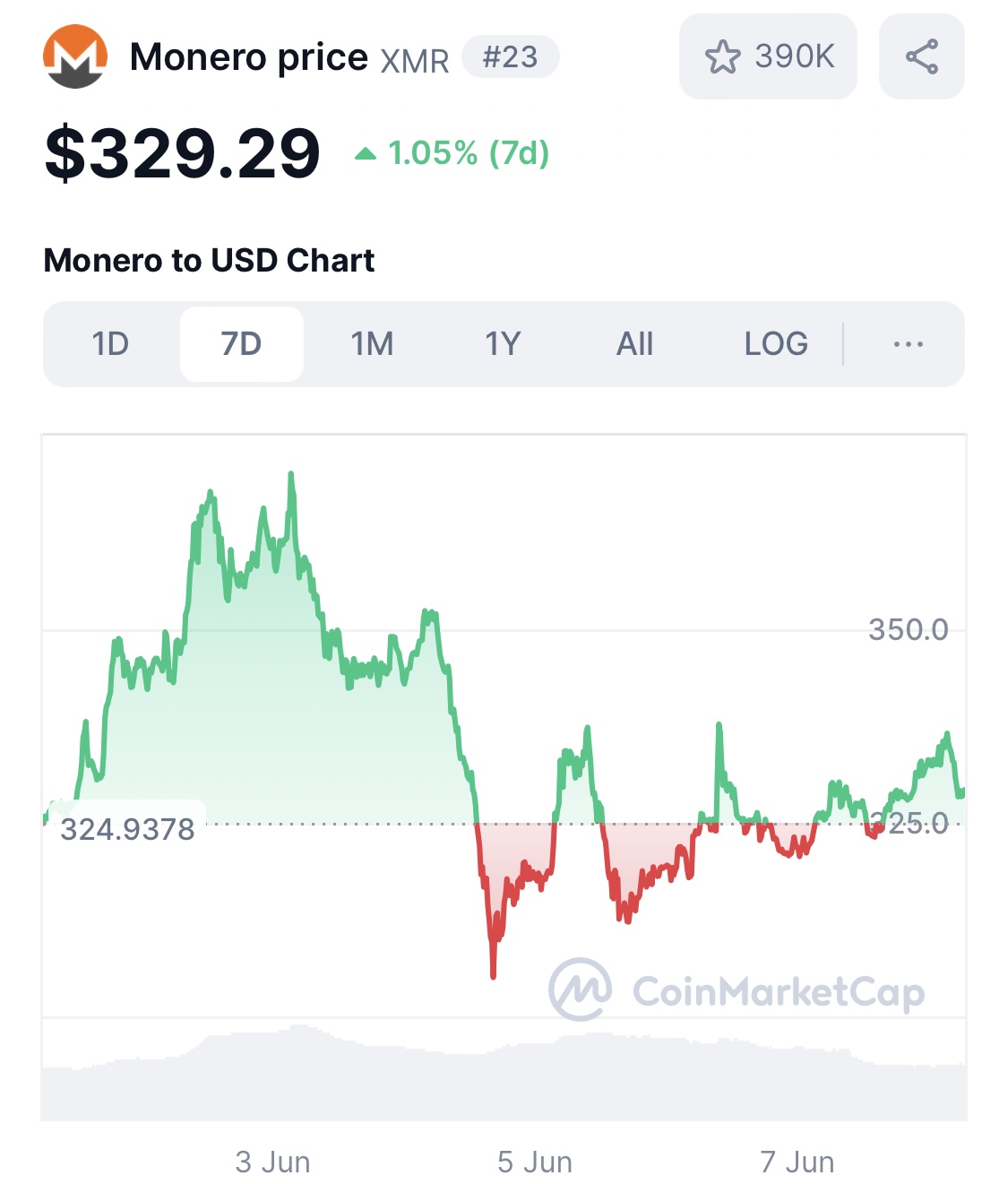This screenshot has height=1184, width=1008.
Task: Tap the chart peak near 3 Jun
Action: (x=291, y=475)
